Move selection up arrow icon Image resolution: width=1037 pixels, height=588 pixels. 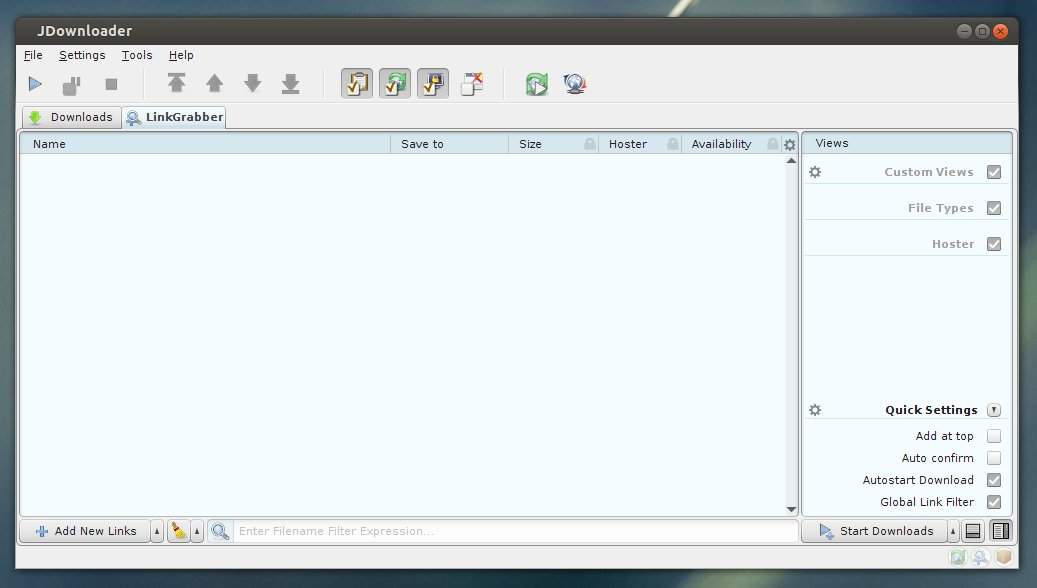pyautogui.click(x=214, y=83)
